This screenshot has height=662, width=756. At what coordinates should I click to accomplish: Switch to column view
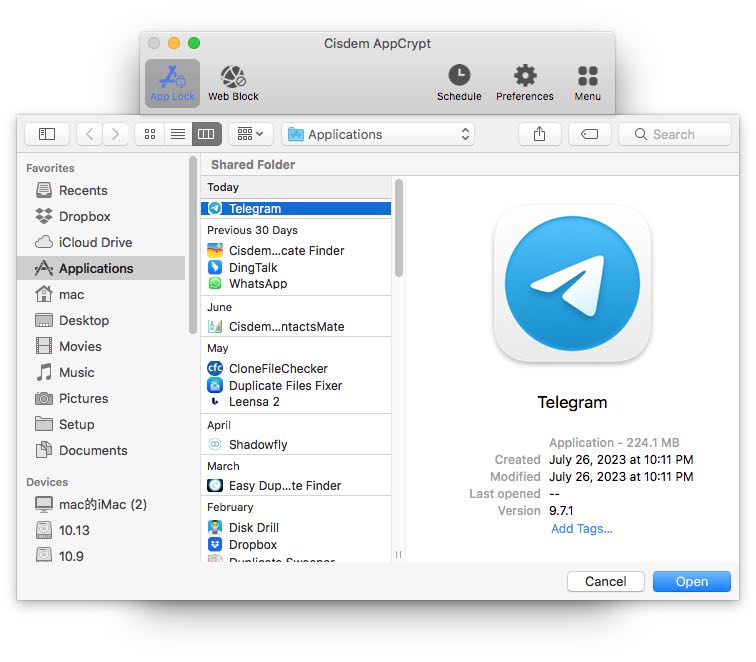(x=206, y=134)
